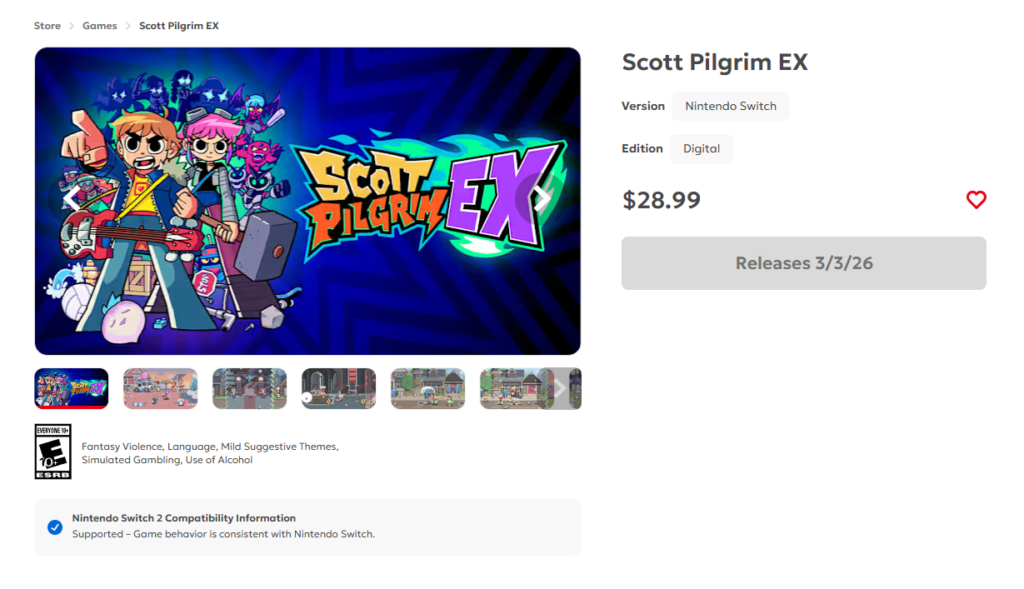1024x589 pixels.
Task: Add game to wishlist with heart icon
Action: coord(976,200)
